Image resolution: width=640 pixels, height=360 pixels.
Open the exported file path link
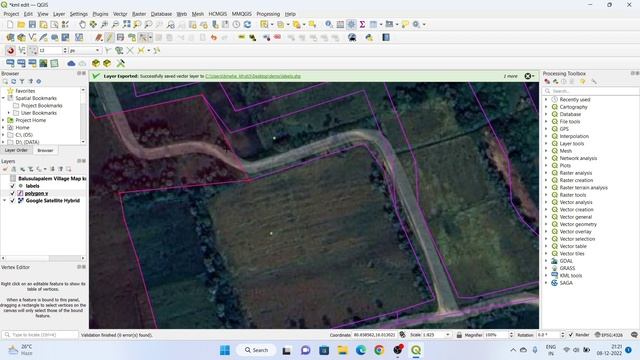253,76
